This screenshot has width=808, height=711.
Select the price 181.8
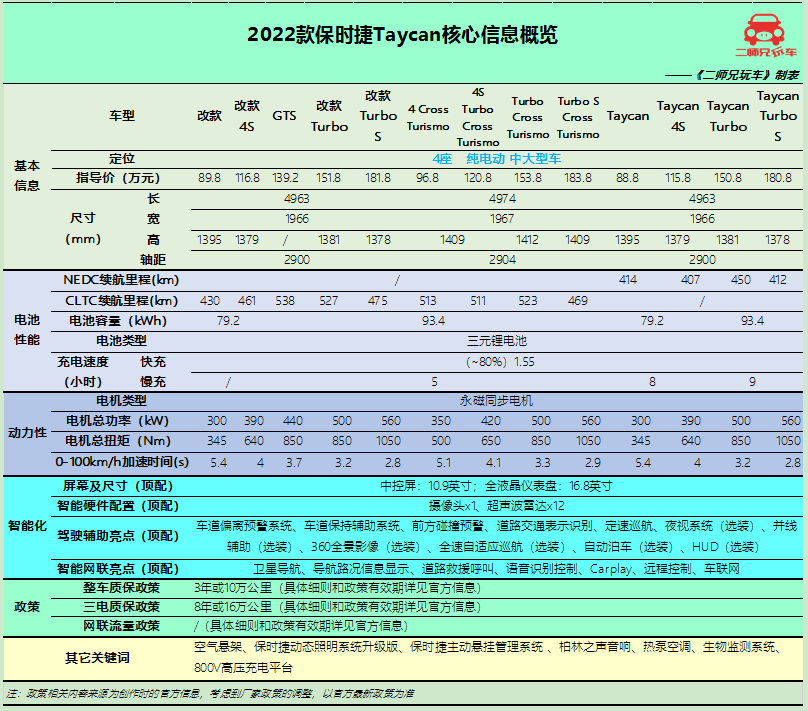378,178
